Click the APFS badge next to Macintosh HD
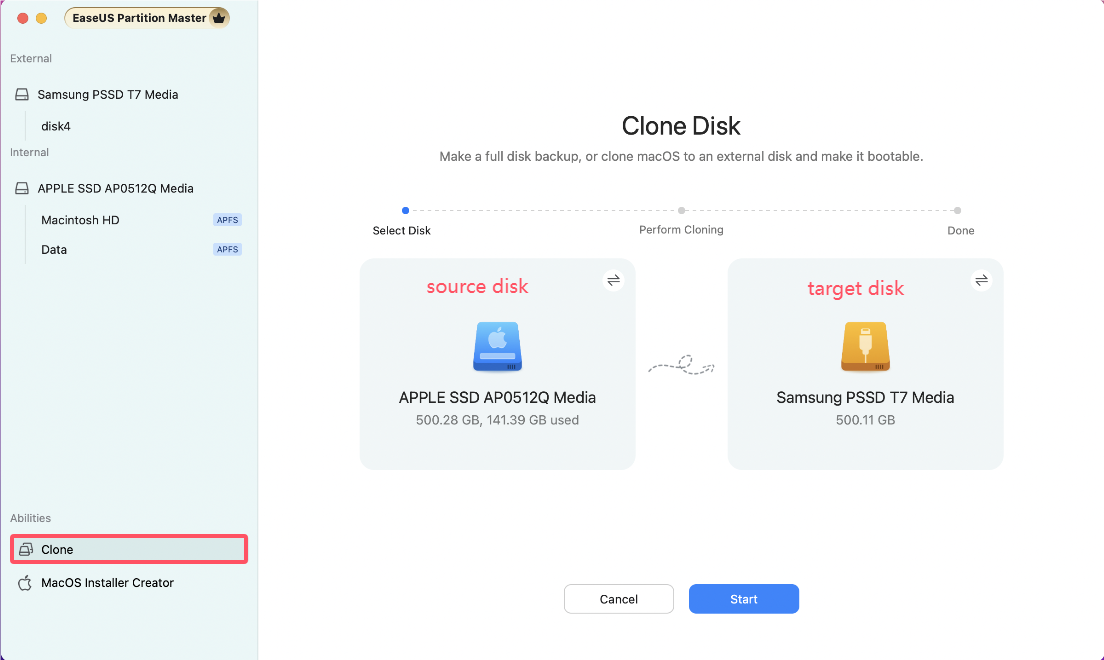The height and width of the screenshot is (660, 1104). (228, 220)
